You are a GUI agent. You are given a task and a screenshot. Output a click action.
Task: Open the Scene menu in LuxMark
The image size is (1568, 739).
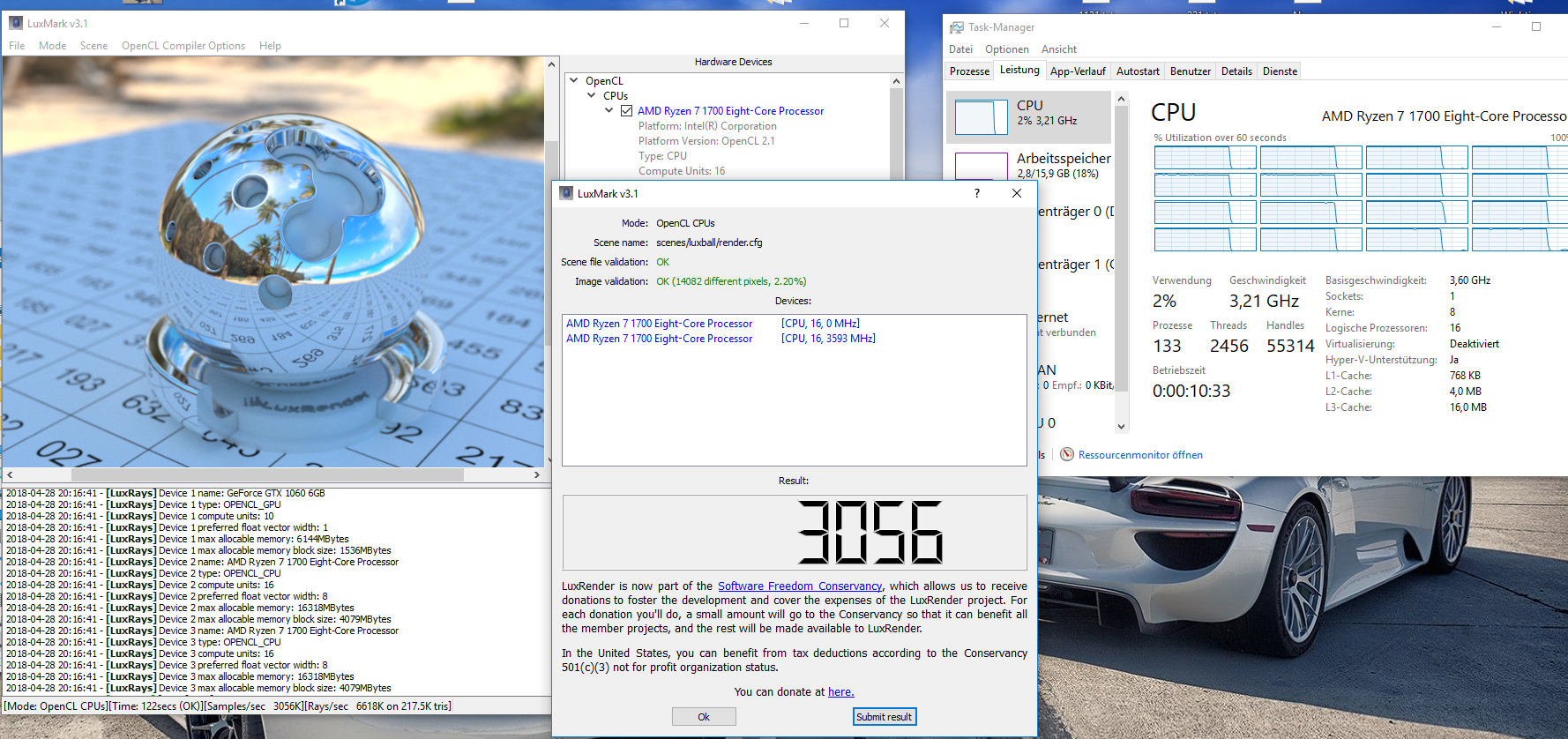pos(93,46)
